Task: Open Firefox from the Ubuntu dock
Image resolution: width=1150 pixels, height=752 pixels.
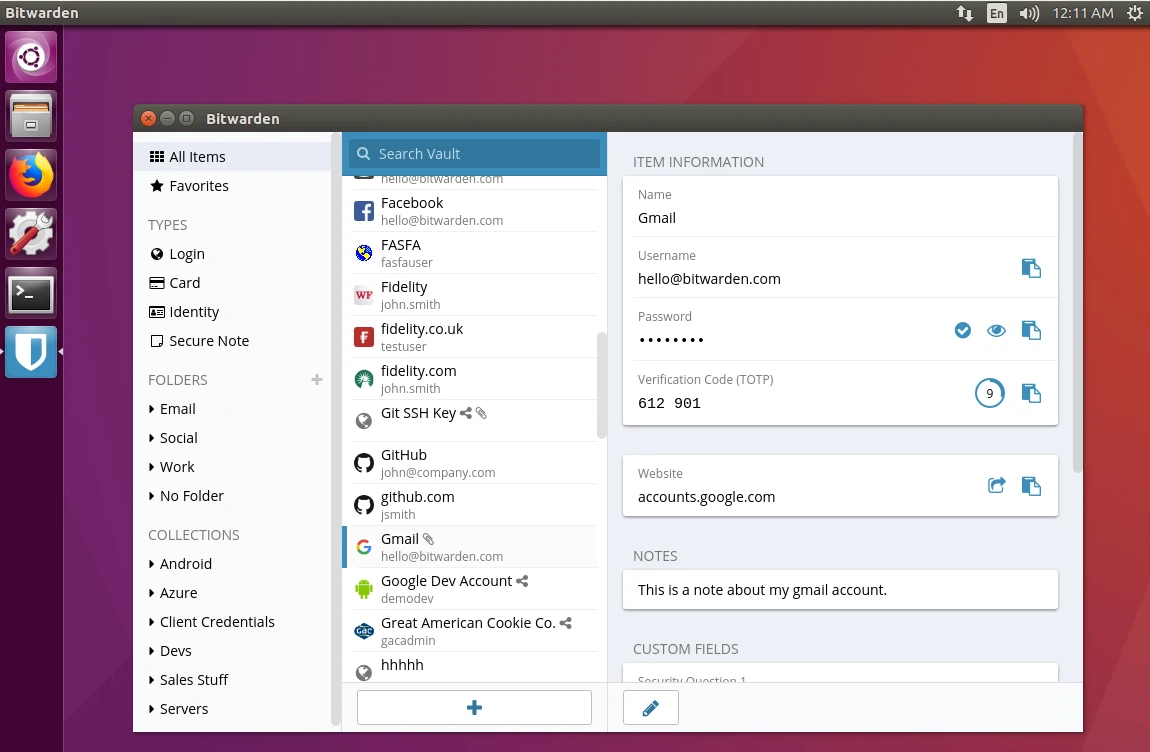Action: click(x=32, y=175)
